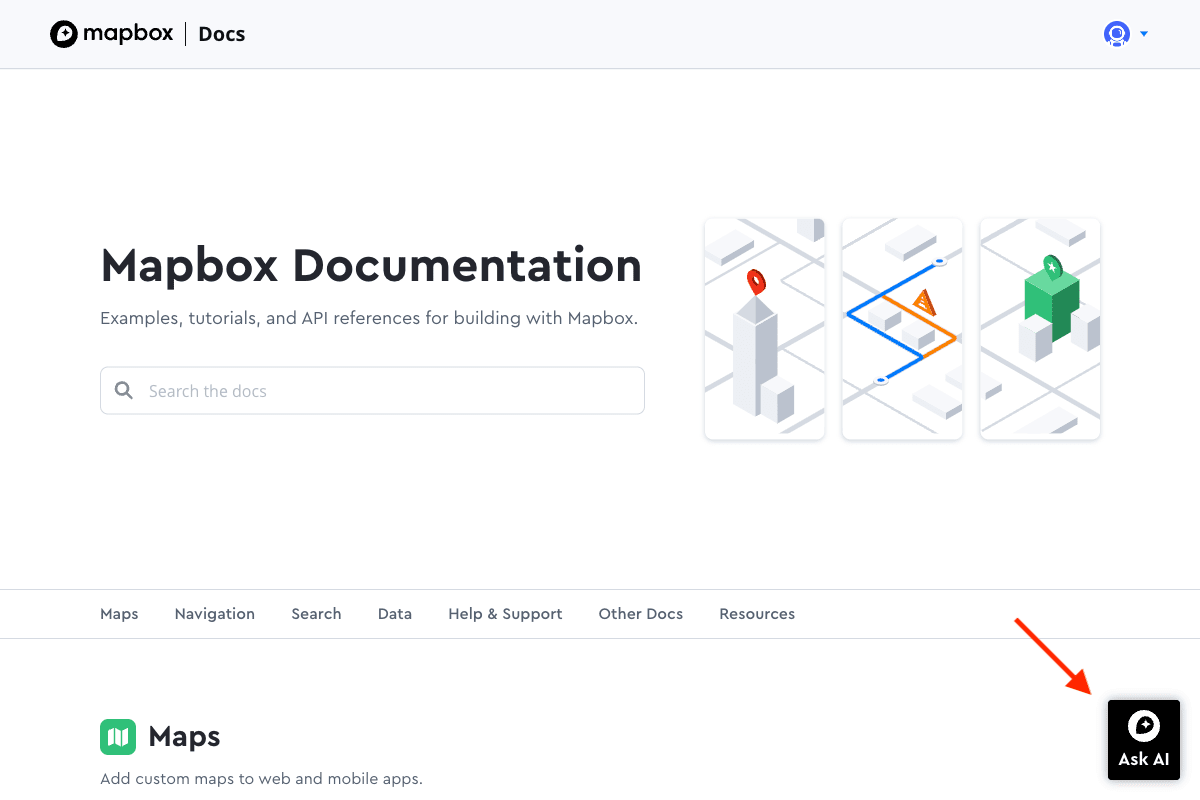The width and height of the screenshot is (1200, 800).
Task: Click the route navigation illustration card
Action: click(901, 329)
